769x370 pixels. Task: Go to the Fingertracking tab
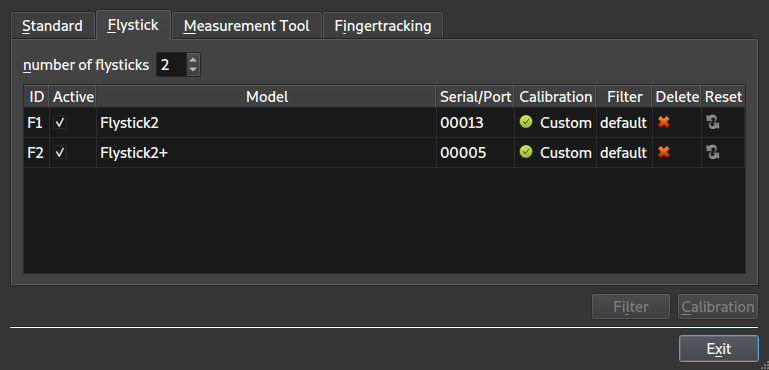[383, 26]
